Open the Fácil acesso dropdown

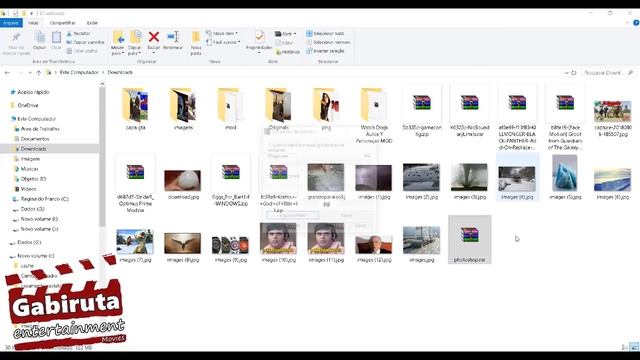click(x=223, y=42)
